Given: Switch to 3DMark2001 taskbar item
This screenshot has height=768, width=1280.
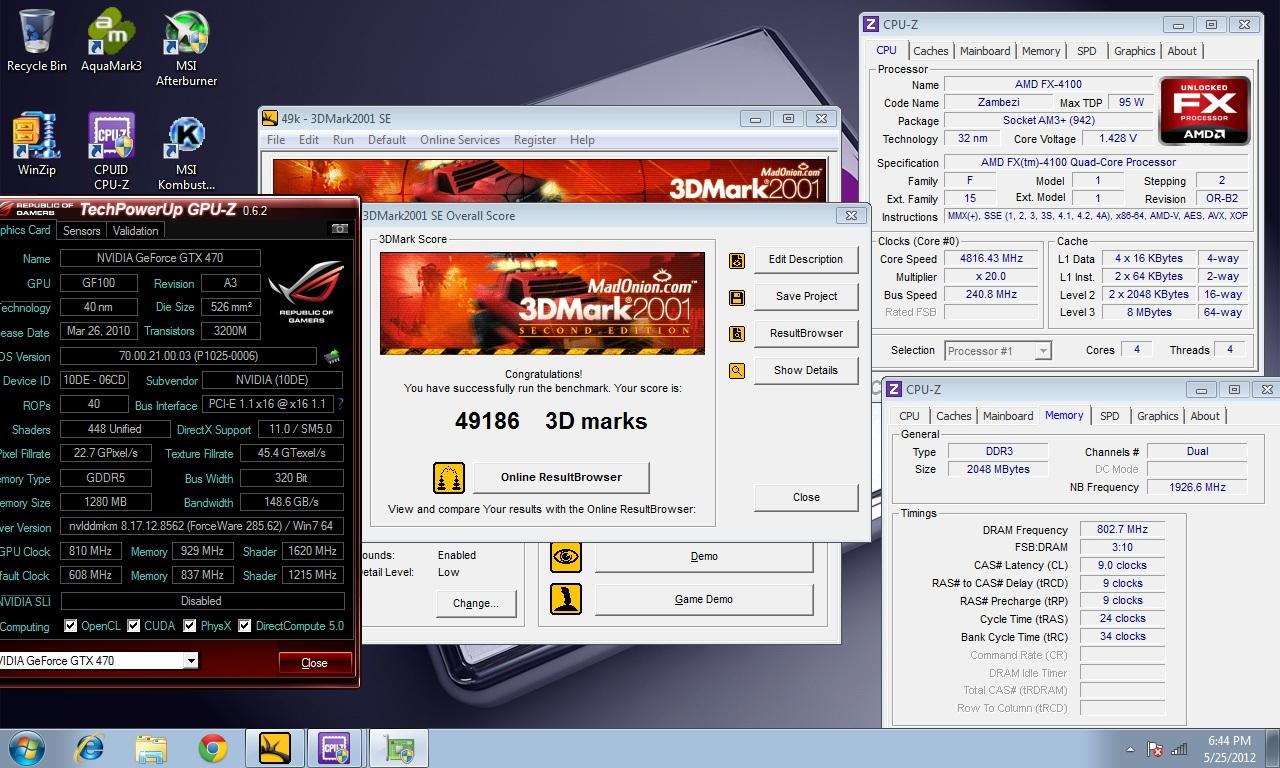Looking at the screenshot, I should pyautogui.click(x=275, y=748).
